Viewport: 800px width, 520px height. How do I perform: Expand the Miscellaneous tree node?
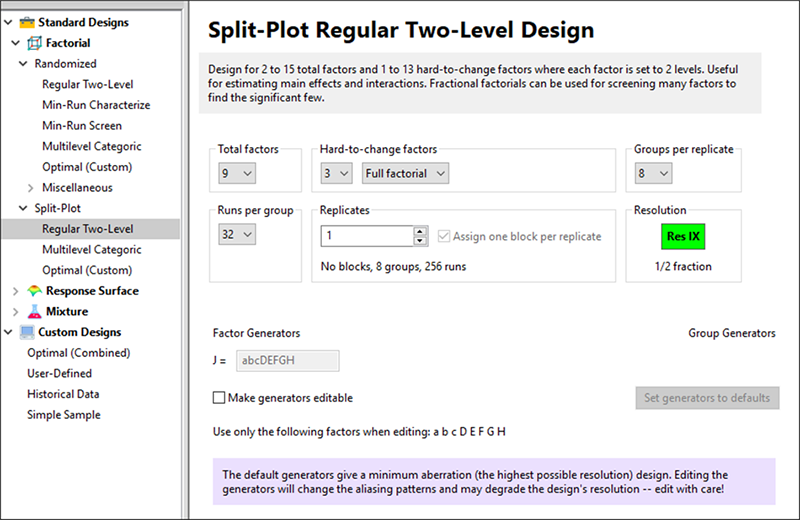tap(32, 188)
